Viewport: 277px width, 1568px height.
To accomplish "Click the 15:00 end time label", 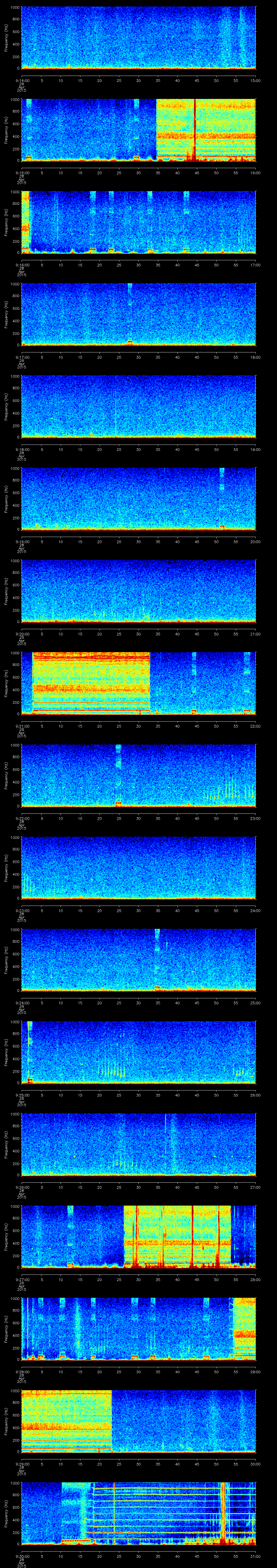I will tap(256, 80).
